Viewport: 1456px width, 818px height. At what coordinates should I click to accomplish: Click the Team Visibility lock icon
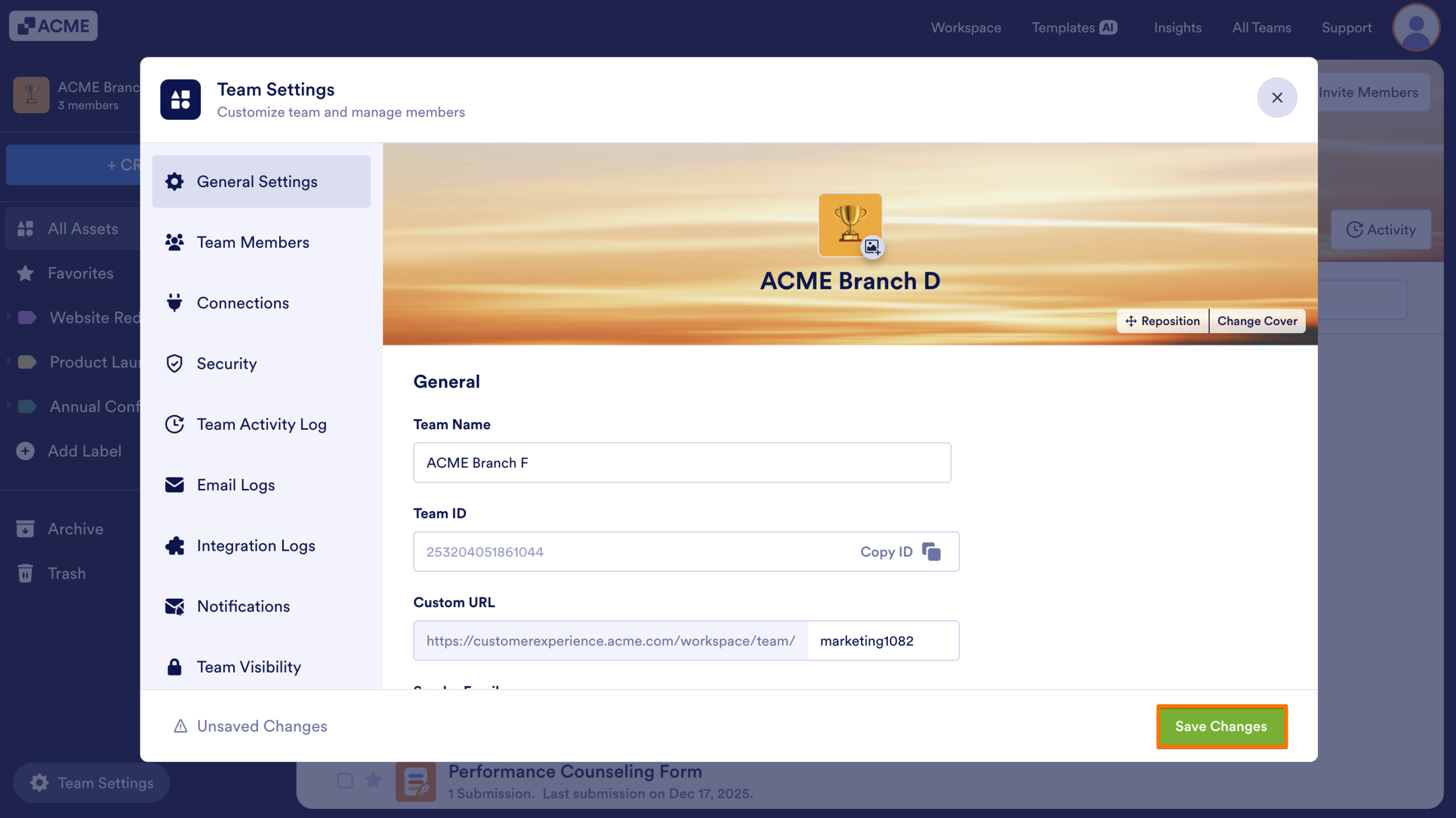pyautogui.click(x=175, y=667)
